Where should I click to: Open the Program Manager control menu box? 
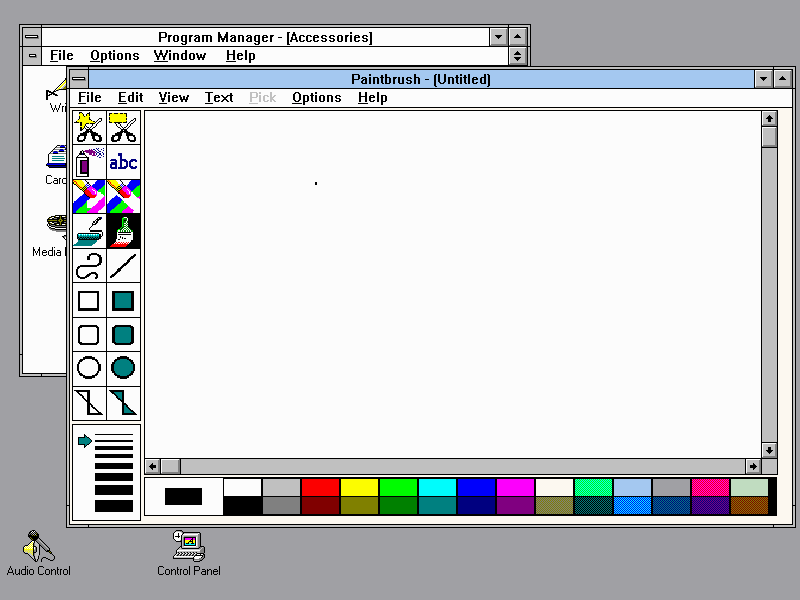pos(32,37)
